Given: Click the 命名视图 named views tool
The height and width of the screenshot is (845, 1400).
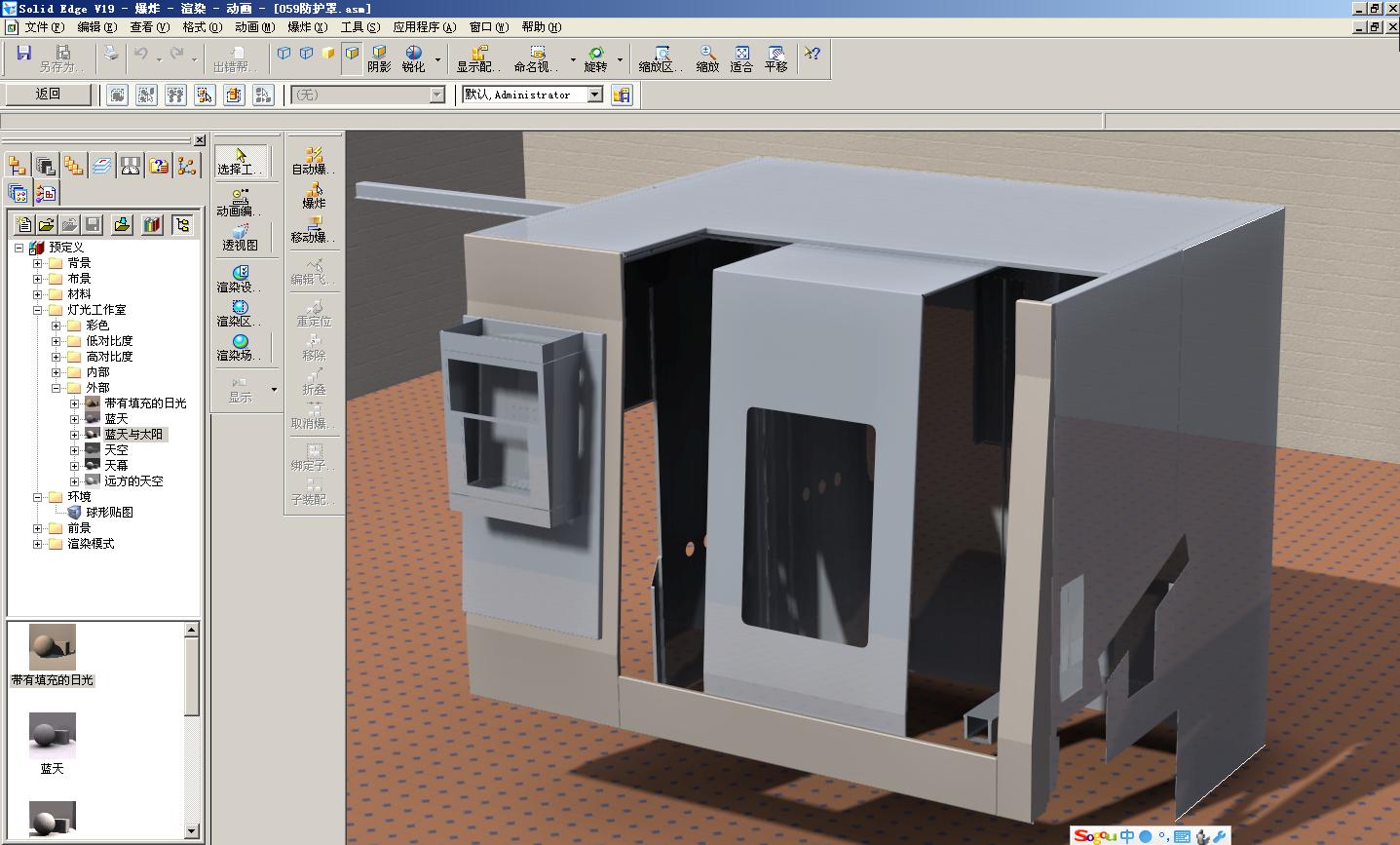Looking at the screenshot, I should (534, 58).
